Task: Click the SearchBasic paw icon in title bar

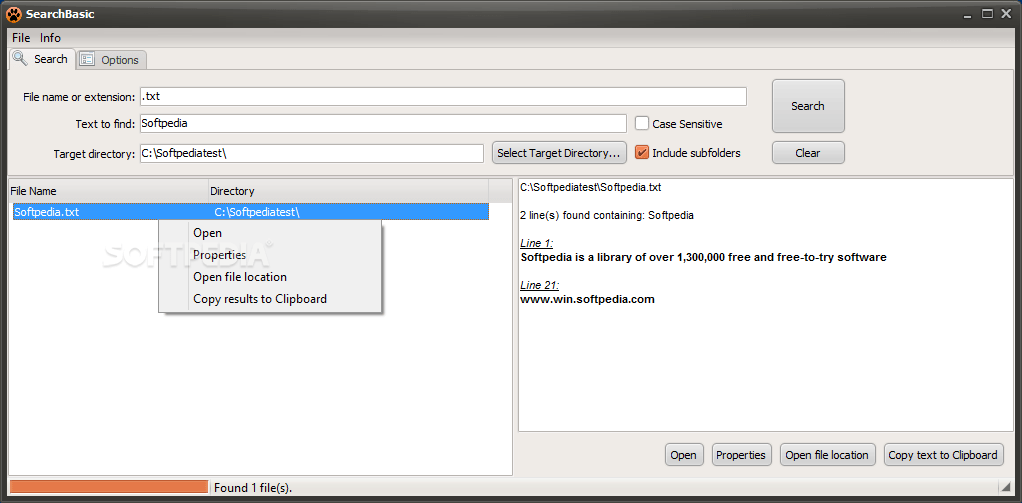Action: pyautogui.click(x=13, y=14)
